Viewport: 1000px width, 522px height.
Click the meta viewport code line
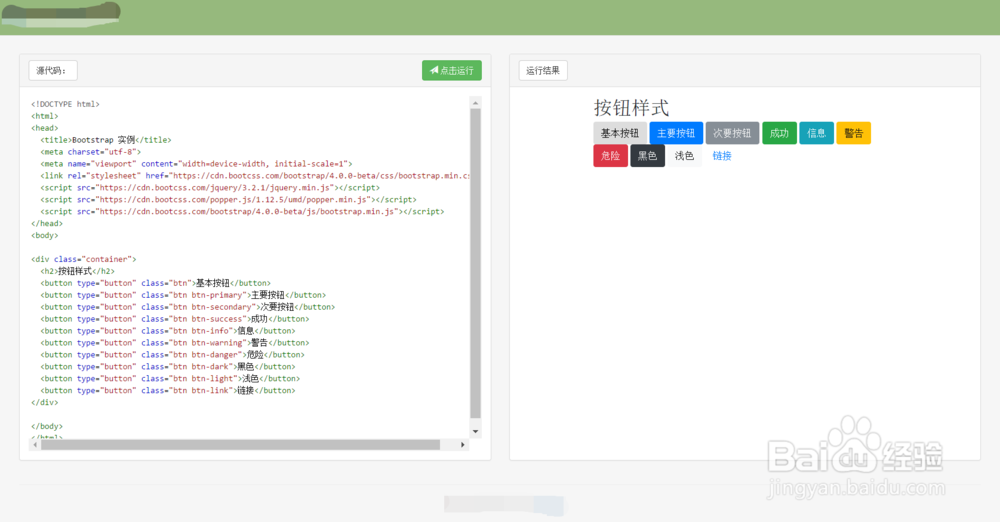click(196, 164)
